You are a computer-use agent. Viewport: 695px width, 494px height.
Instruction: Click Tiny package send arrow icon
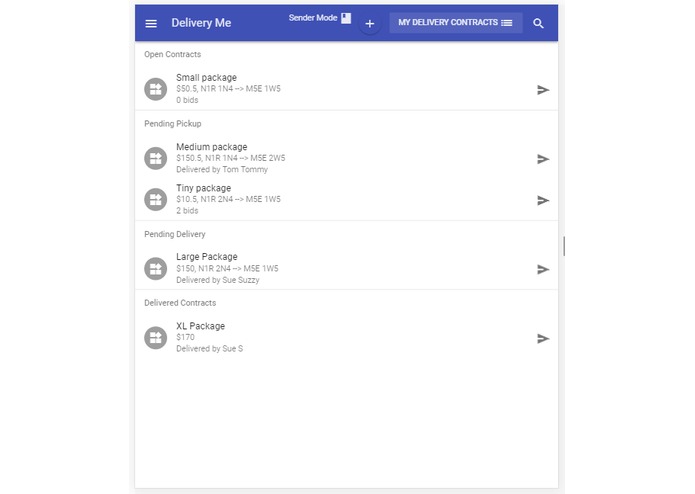click(x=543, y=200)
